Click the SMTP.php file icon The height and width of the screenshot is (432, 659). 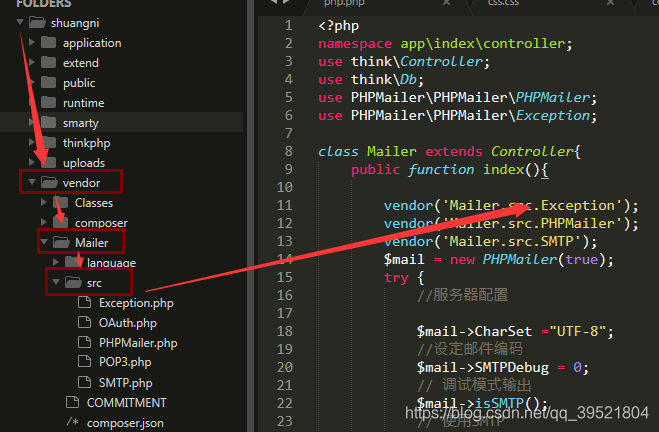[x=84, y=382]
